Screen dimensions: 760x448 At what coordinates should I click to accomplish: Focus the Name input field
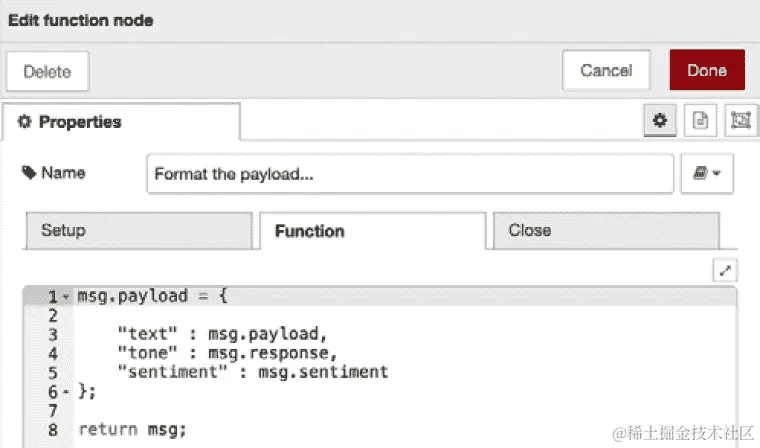coord(410,174)
